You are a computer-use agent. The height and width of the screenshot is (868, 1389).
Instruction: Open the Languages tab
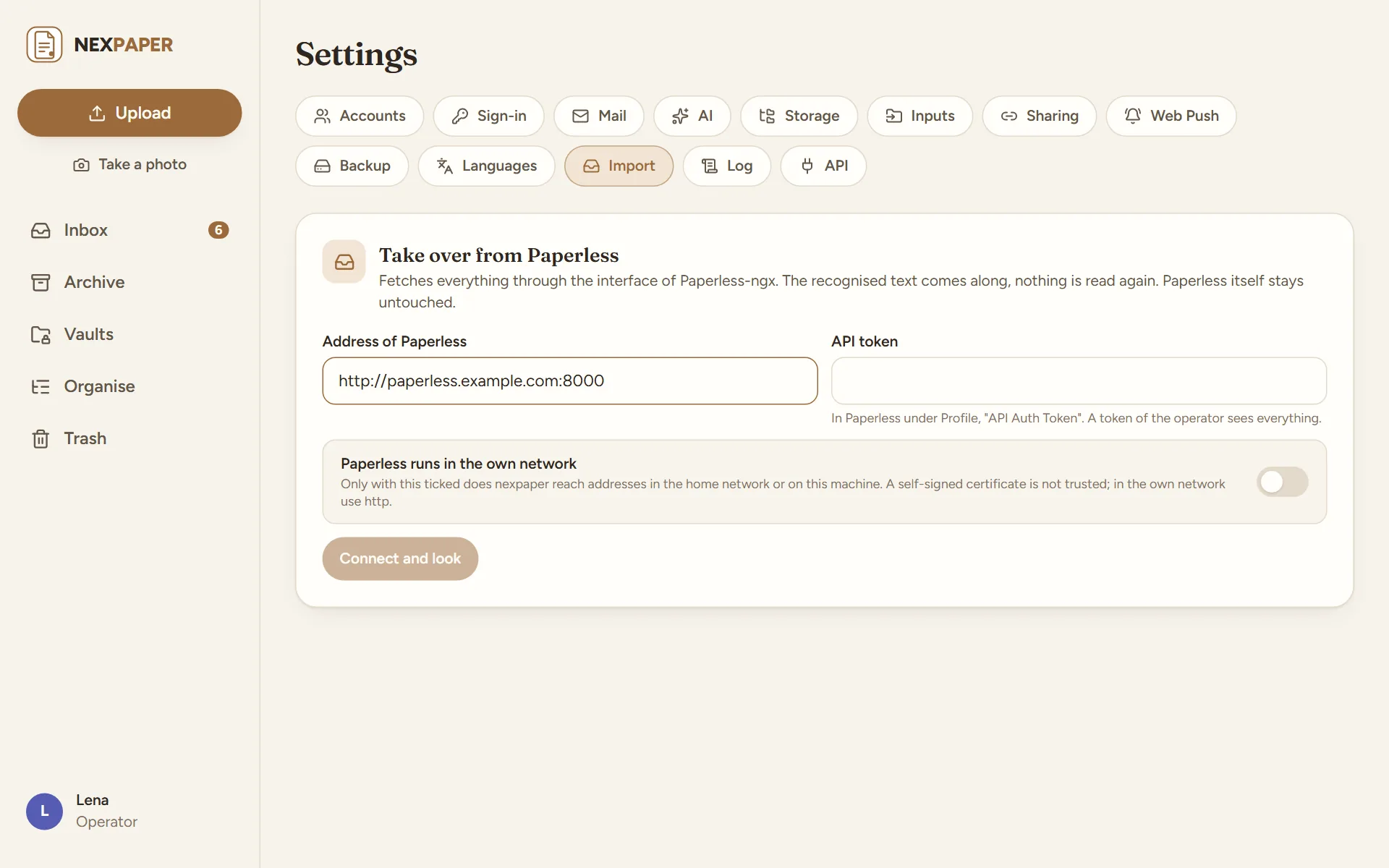[487, 166]
